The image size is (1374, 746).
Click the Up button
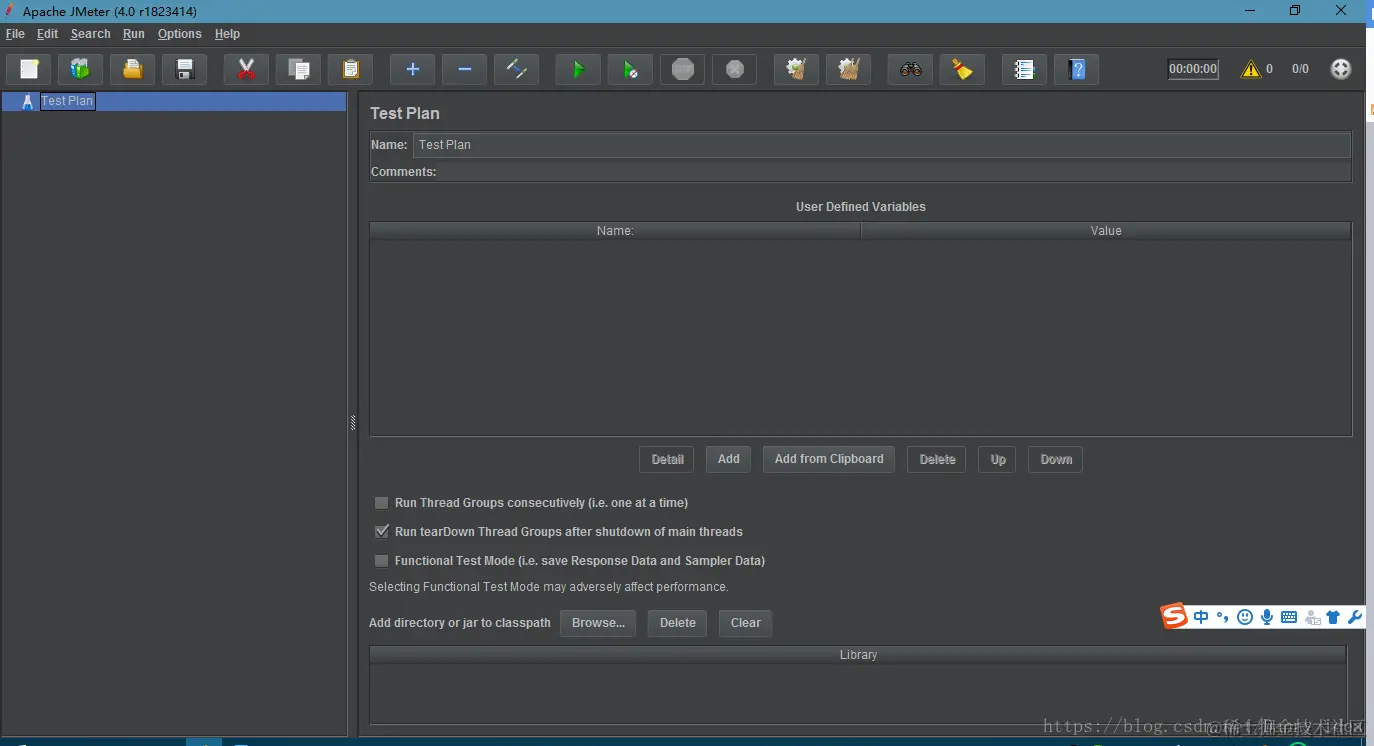(998, 459)
